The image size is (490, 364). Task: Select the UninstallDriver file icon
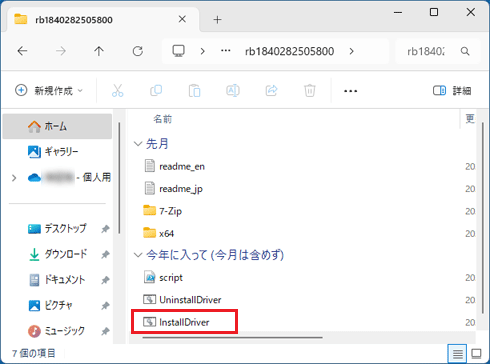coord(149,299)
